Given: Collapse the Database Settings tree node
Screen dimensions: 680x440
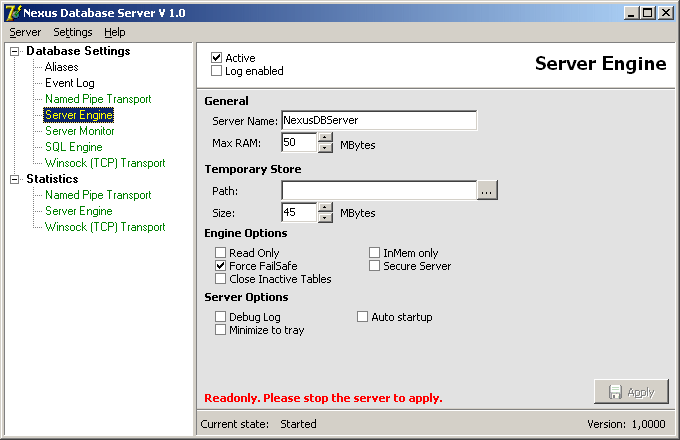Looking at the screenshot, I should click(15, 51).
